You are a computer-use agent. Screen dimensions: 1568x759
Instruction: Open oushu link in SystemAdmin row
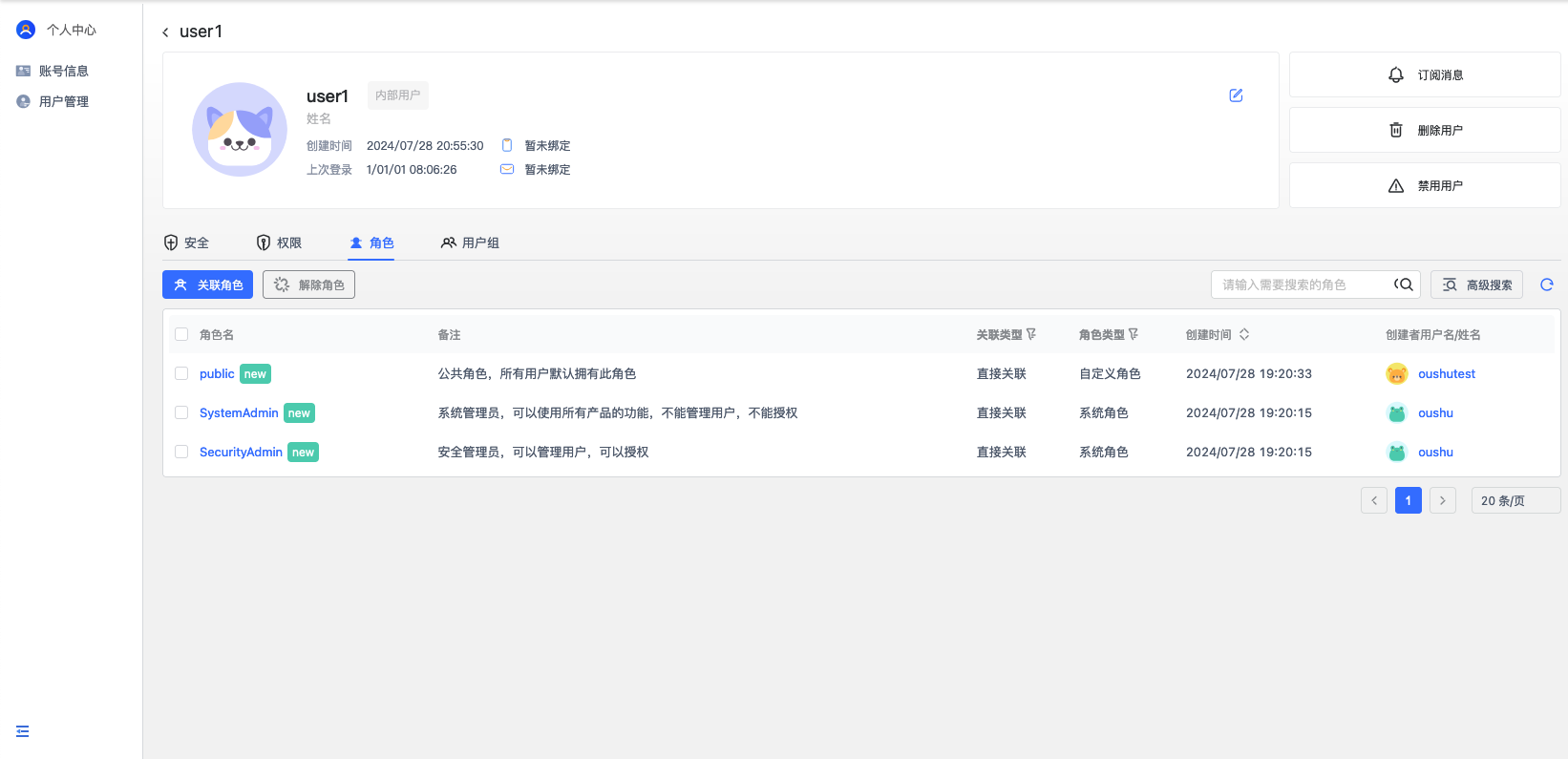[x=1435, y=413]
